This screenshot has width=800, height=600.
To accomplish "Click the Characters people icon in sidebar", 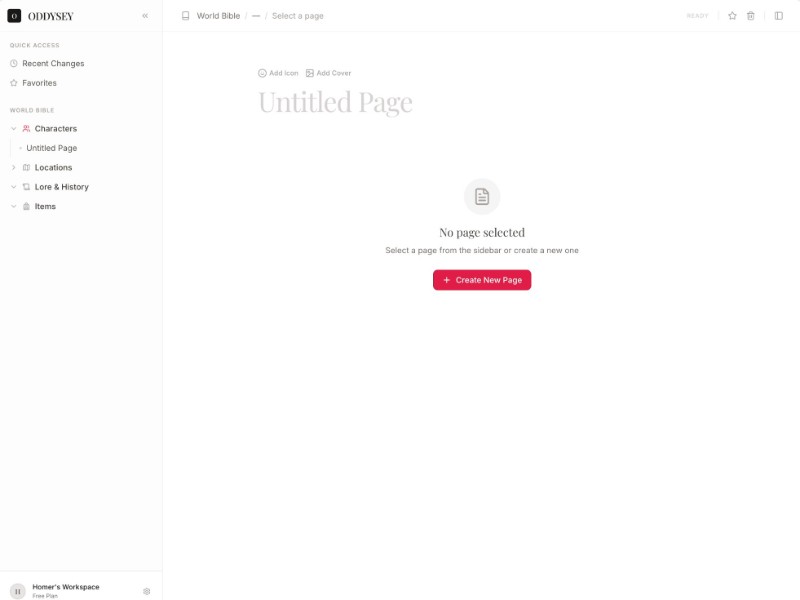I will tap(25, 128).
